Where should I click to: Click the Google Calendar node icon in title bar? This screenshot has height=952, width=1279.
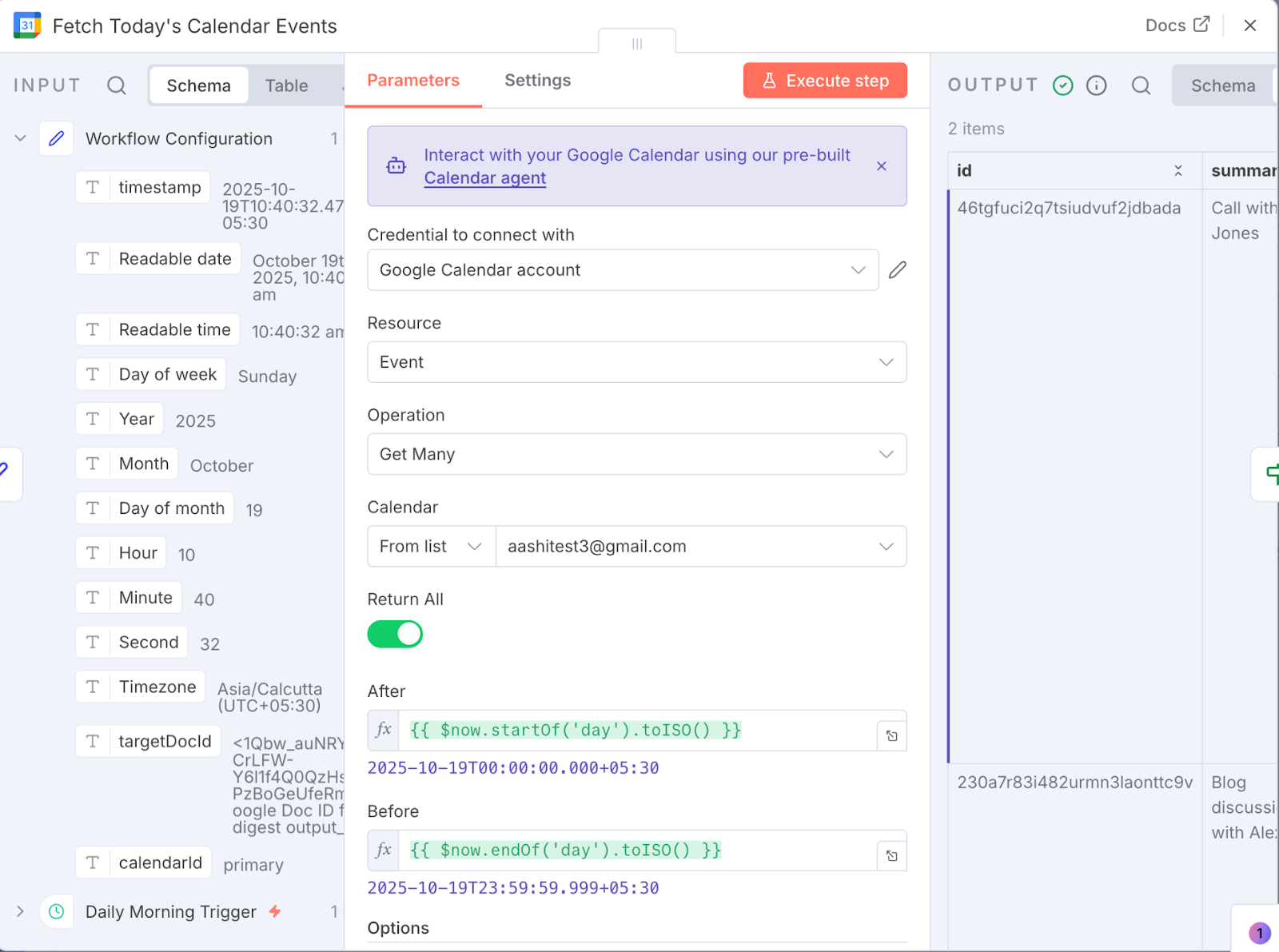click(x=26, y=25)
